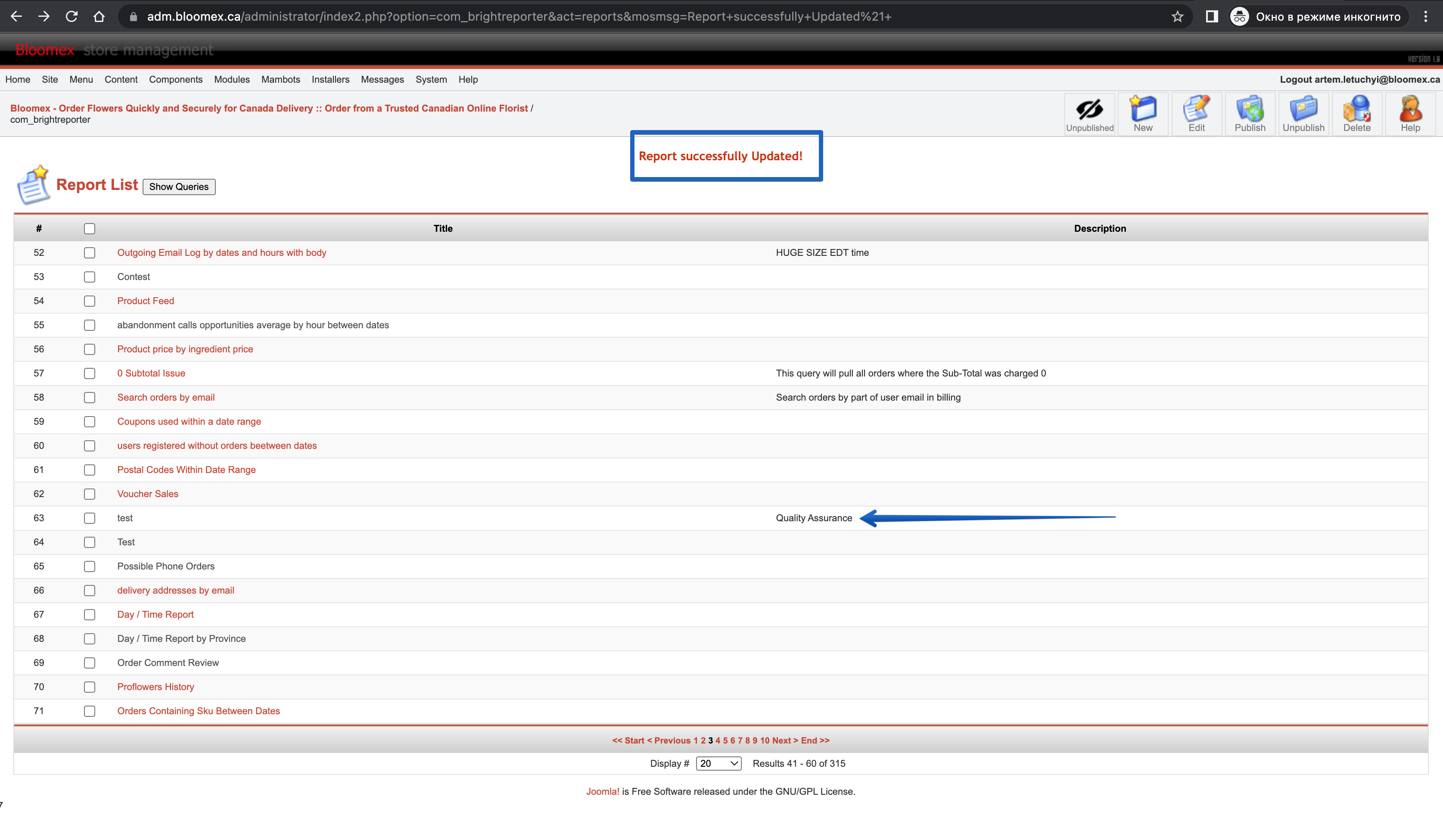Bookmark page with the star icon
Screen dimensions: 1443x840
coord(1177,17)
